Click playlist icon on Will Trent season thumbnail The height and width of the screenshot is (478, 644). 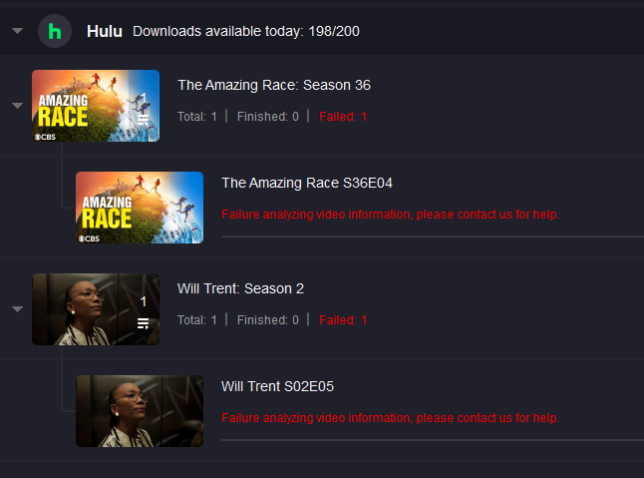(x=143, y=324)
